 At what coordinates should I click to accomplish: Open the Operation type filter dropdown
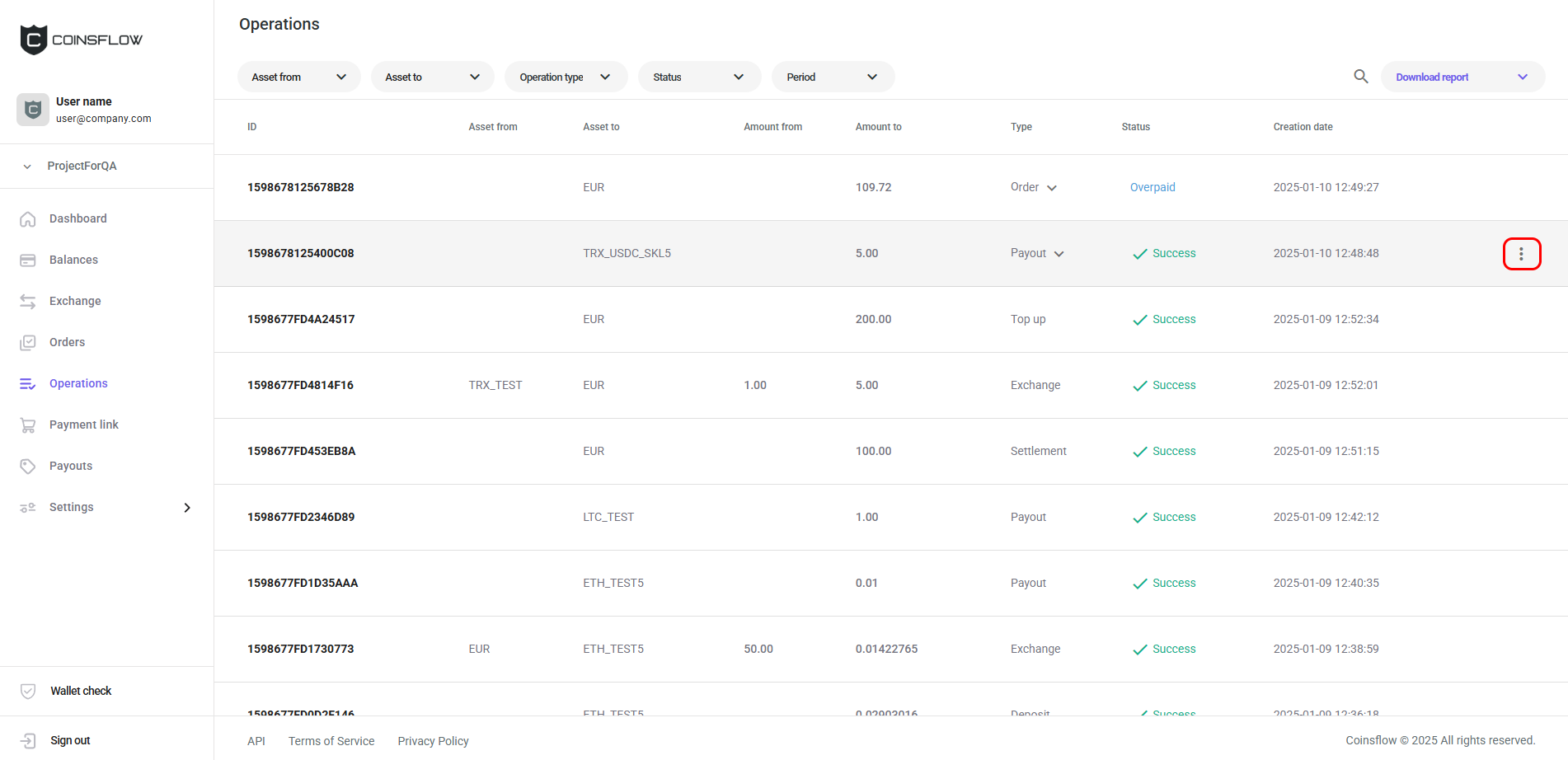click(x=566, y=77)
